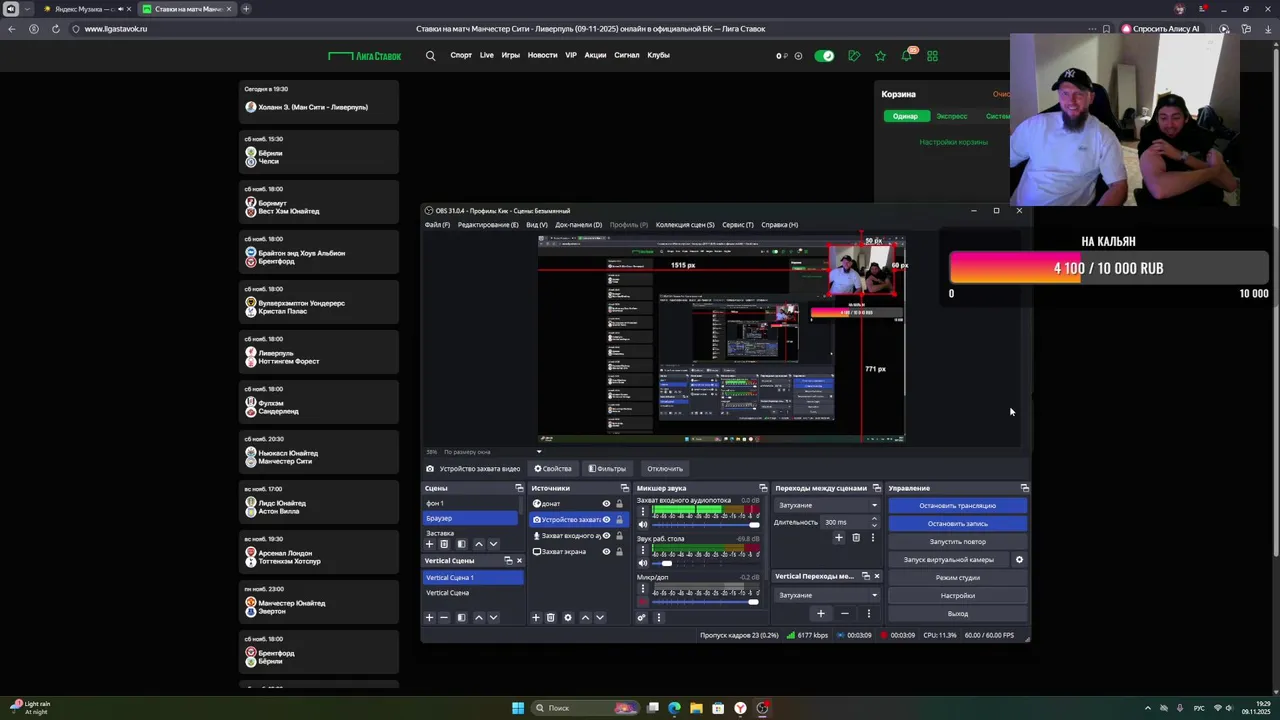Open the Файл menu in OBS

pyautogui.click(x=437, y=225)
